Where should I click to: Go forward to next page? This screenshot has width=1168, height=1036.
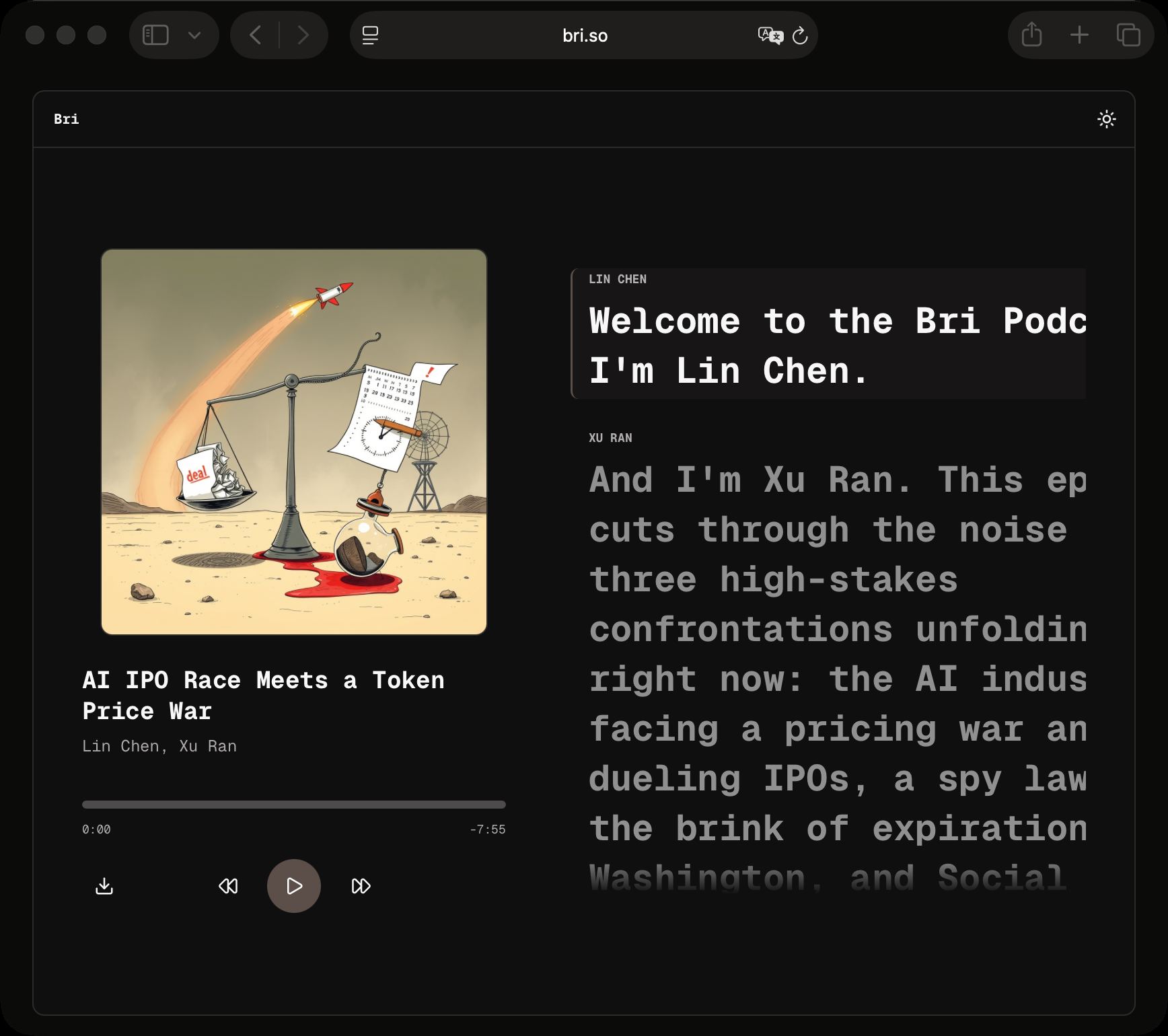(303, 35)
